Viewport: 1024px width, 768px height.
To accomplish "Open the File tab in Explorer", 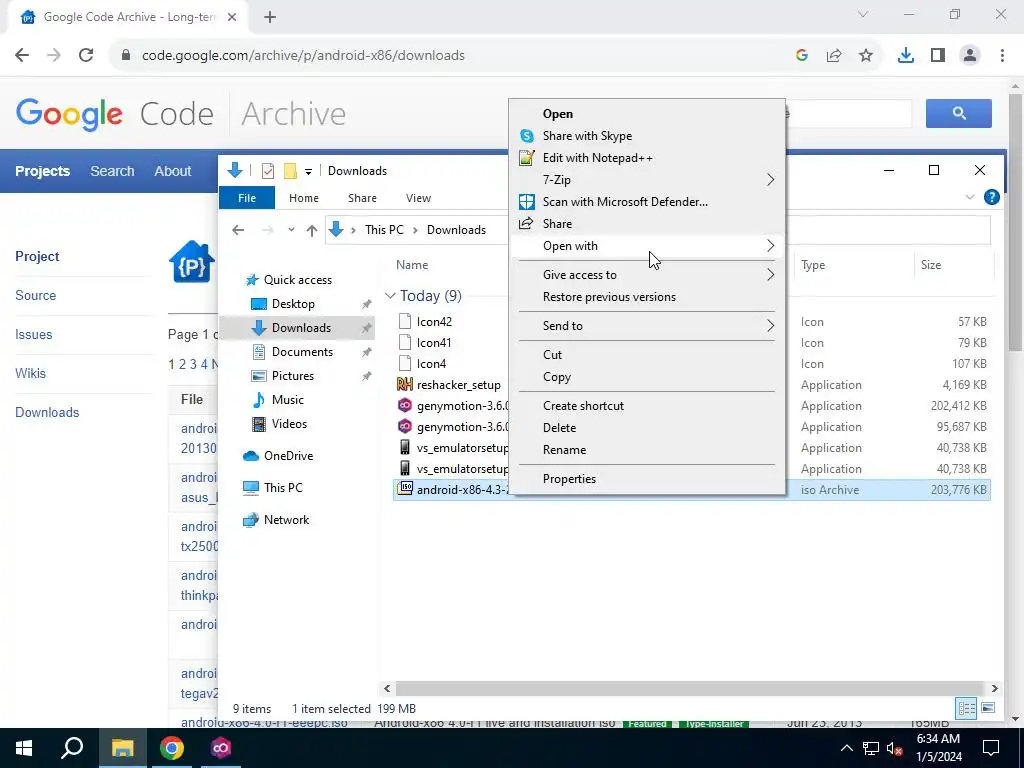I will 247,198.
